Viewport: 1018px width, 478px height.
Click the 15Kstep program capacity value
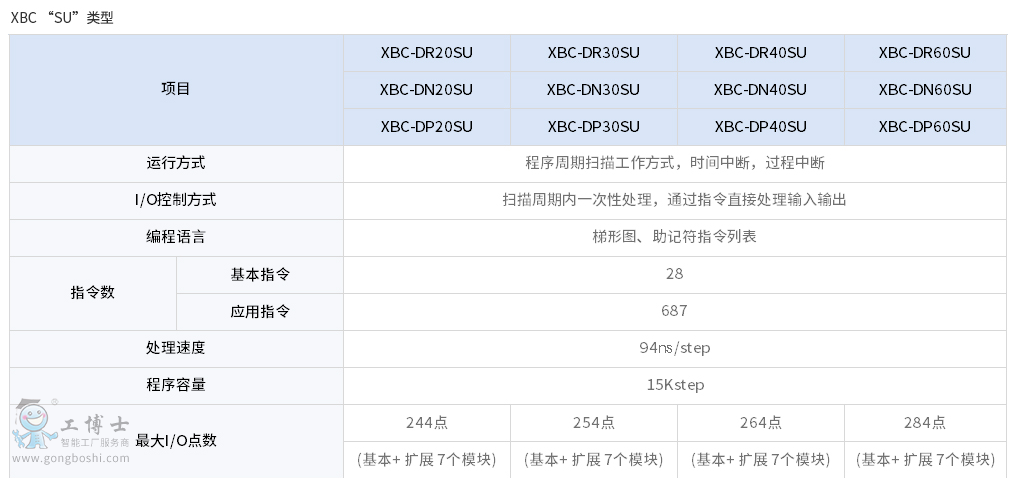pos(674,385)
